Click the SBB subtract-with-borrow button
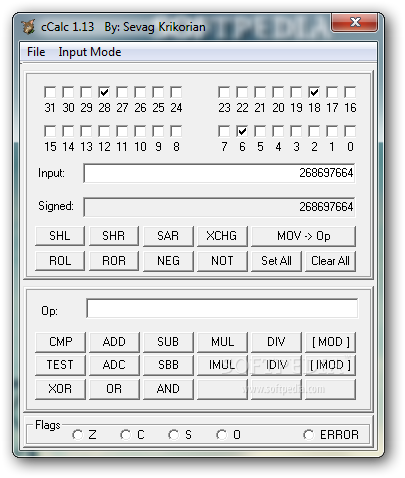This screenshot has height=478, width=405. pos(168,365)
